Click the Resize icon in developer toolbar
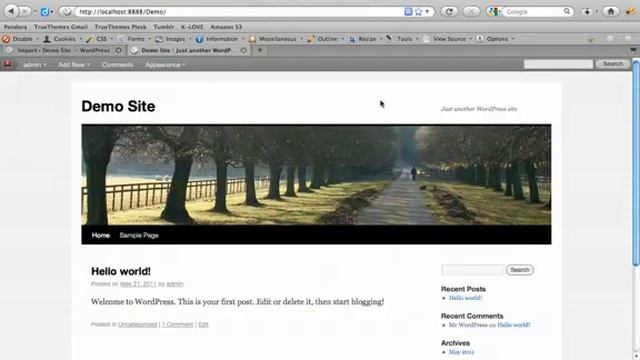The width and height of the screenshot is (640, 360). (352, 39)
